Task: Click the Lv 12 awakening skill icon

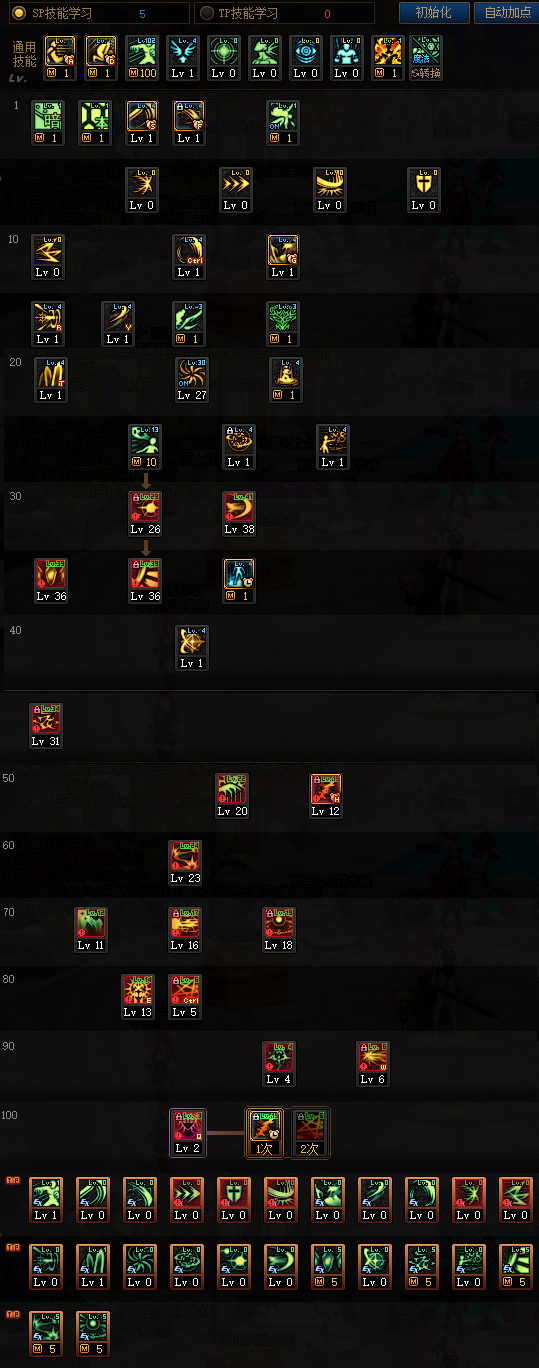Action: click(327, 796)
